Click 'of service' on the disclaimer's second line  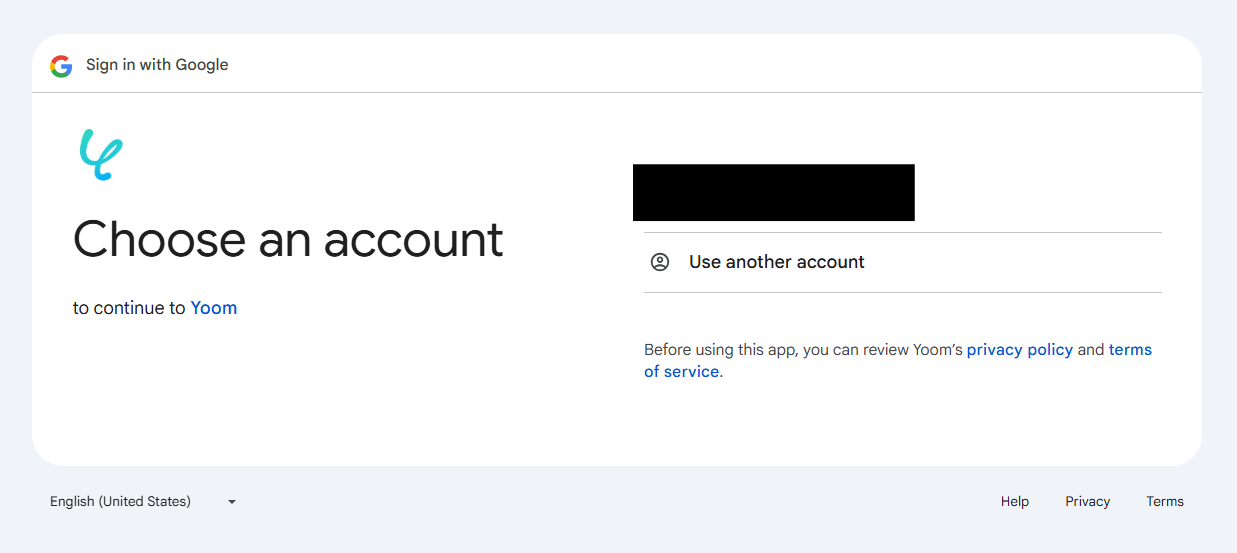point(681,372)
